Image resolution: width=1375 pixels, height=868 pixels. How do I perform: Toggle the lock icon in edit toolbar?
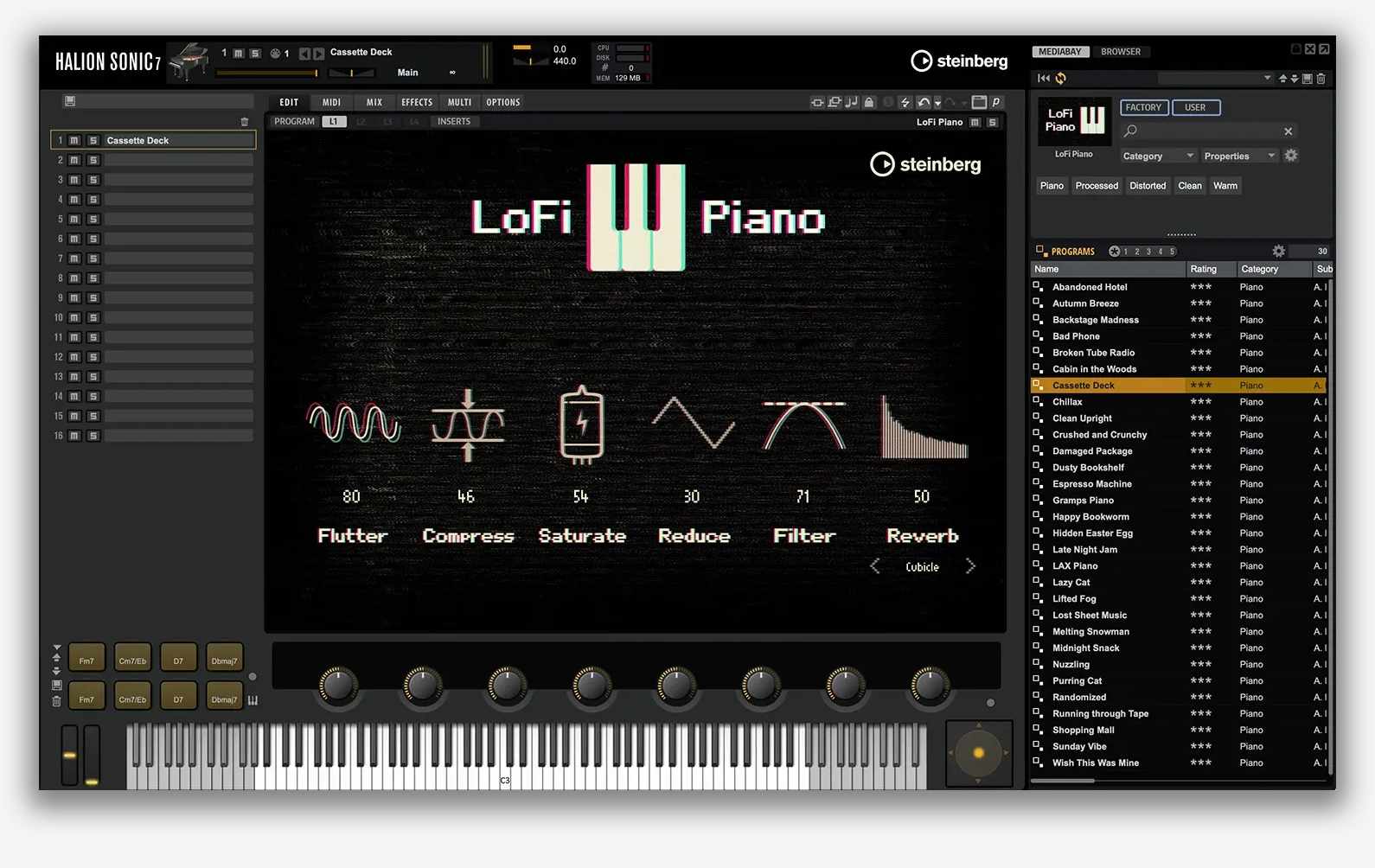click(x=869, y=102)
